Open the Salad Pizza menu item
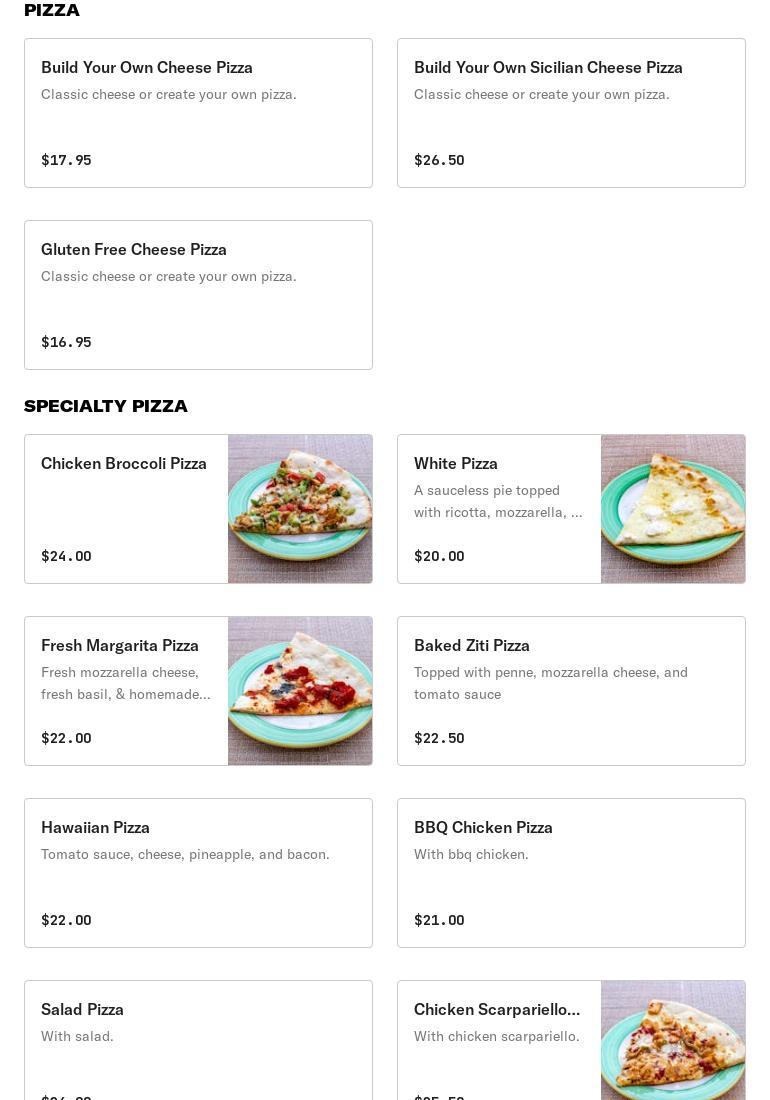The height and width of the screenshot is (1100, 770). click(x=198, y=1040)
